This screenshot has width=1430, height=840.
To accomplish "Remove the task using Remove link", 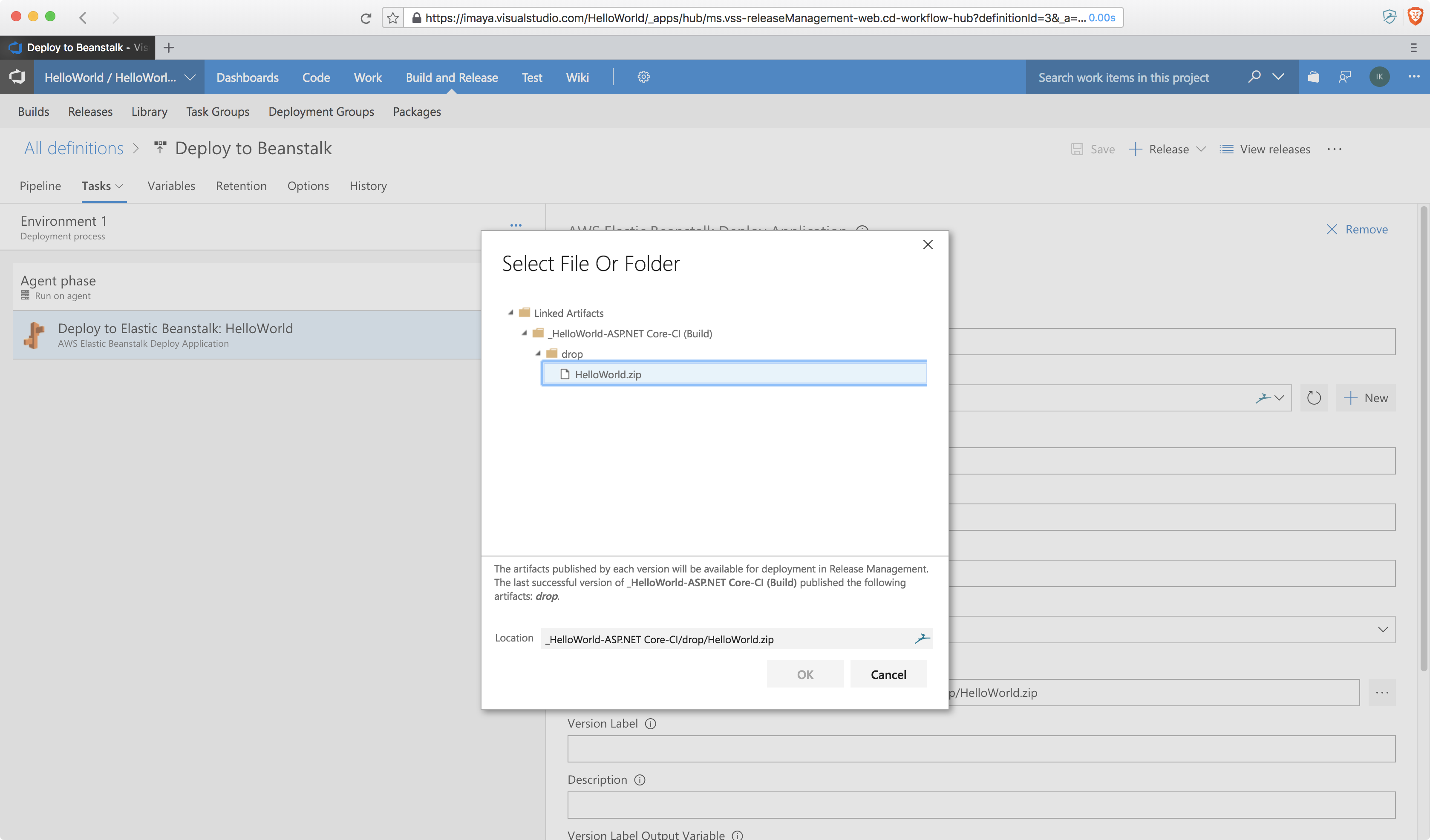I will pos(1357,229).
